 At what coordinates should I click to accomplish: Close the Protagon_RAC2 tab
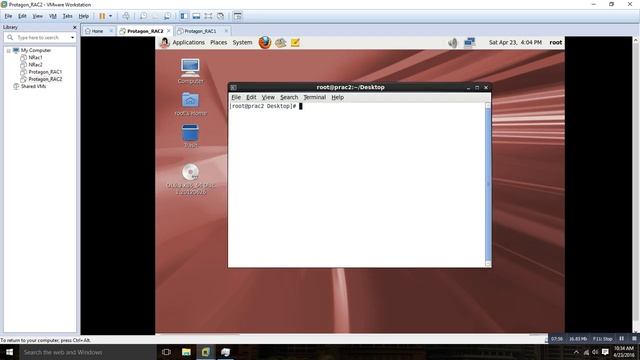(x=169, y=31)
